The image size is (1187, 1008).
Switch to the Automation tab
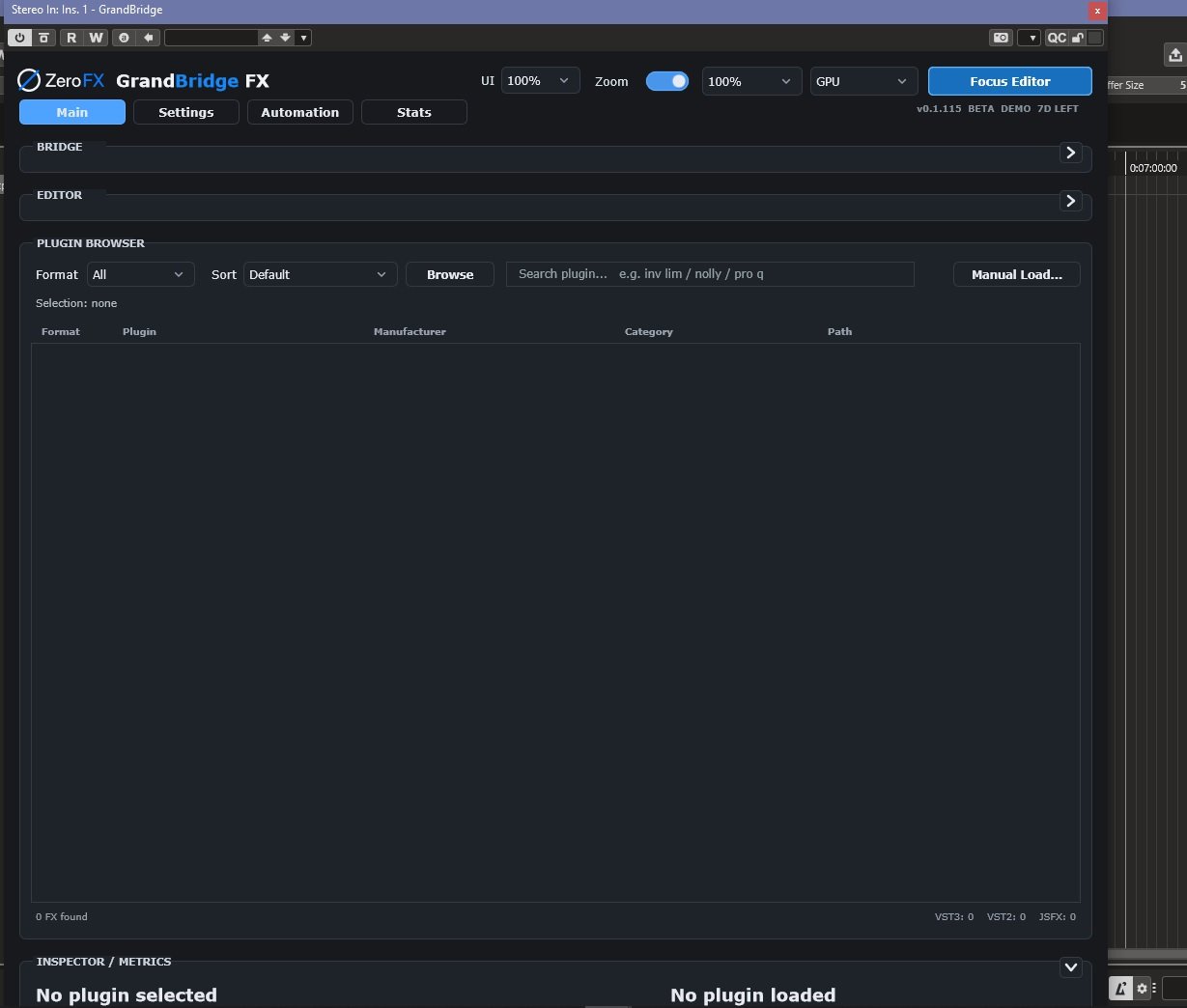tap(300, 112)
